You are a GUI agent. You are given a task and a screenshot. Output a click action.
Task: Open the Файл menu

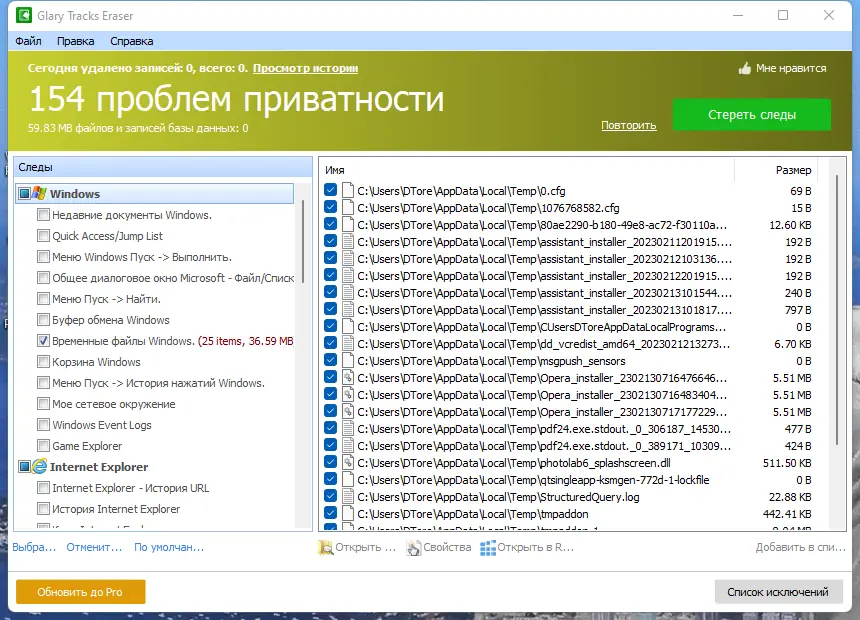click(29, 41)
